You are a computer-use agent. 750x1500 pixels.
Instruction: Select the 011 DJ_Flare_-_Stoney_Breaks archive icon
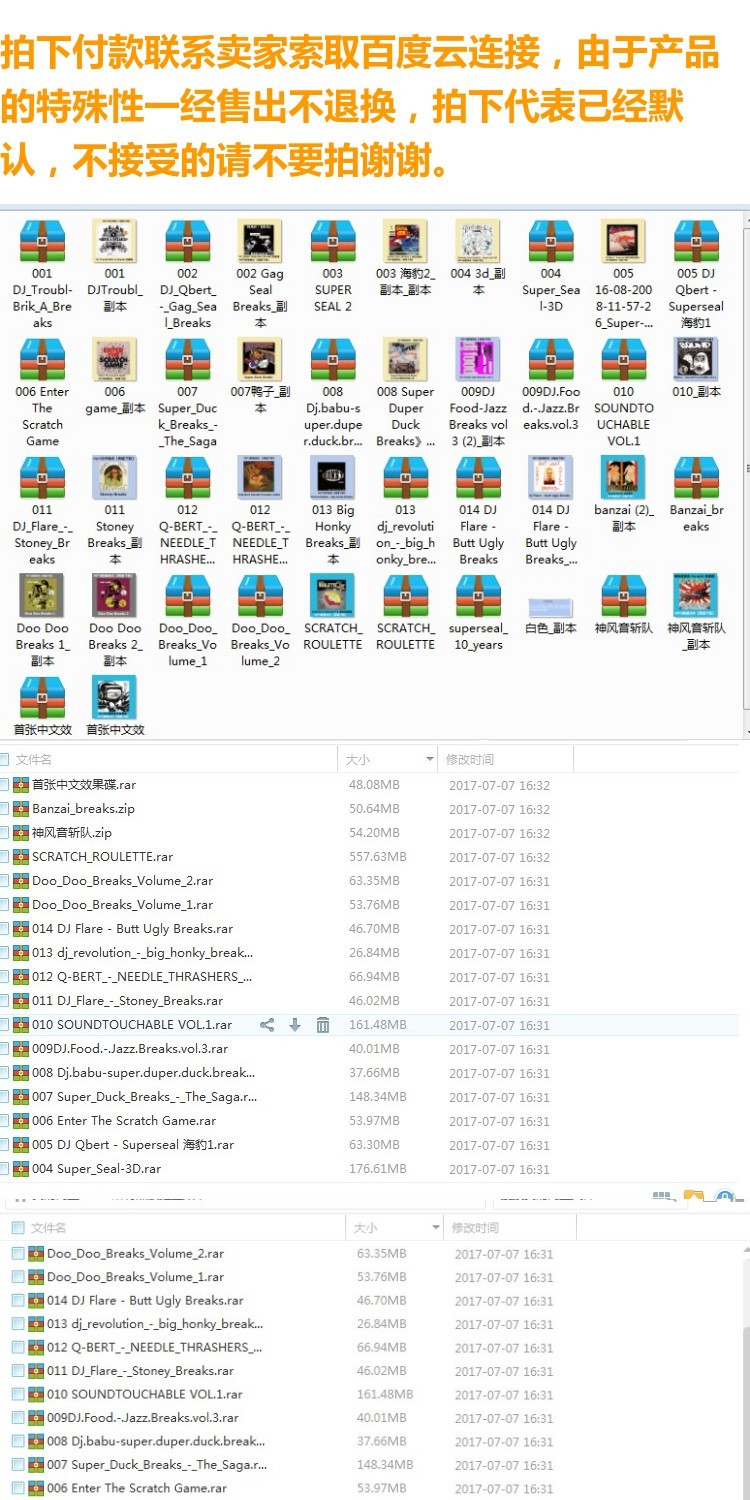coord(42,478)
